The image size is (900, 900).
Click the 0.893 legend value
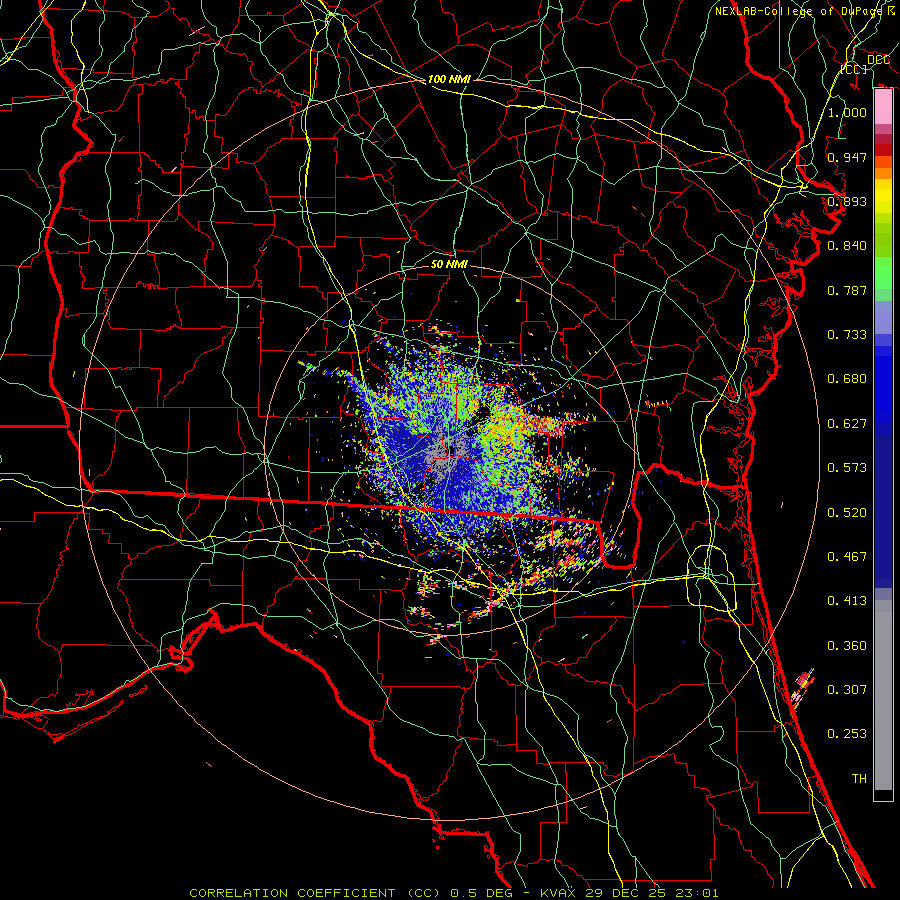[847, 201]
